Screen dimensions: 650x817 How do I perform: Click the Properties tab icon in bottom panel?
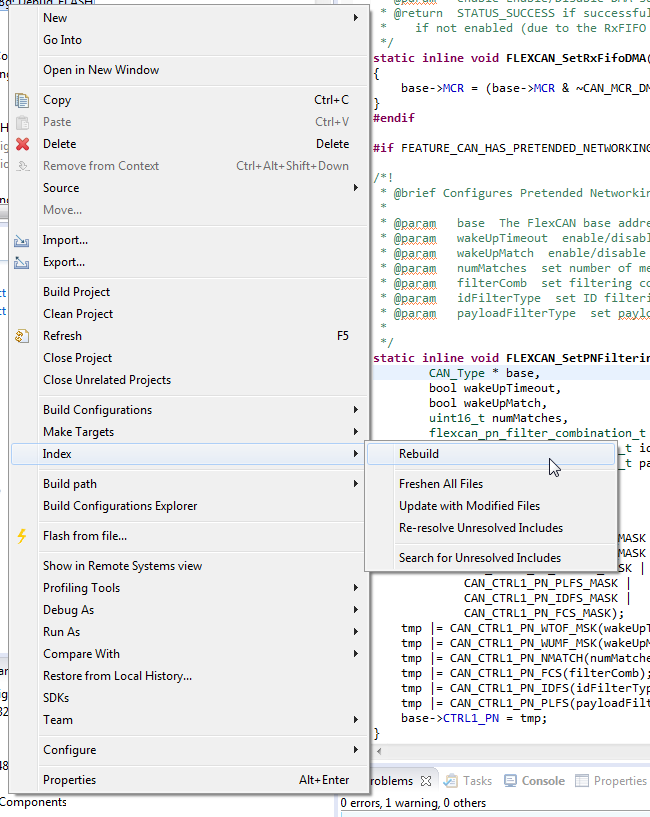(582, 781)
